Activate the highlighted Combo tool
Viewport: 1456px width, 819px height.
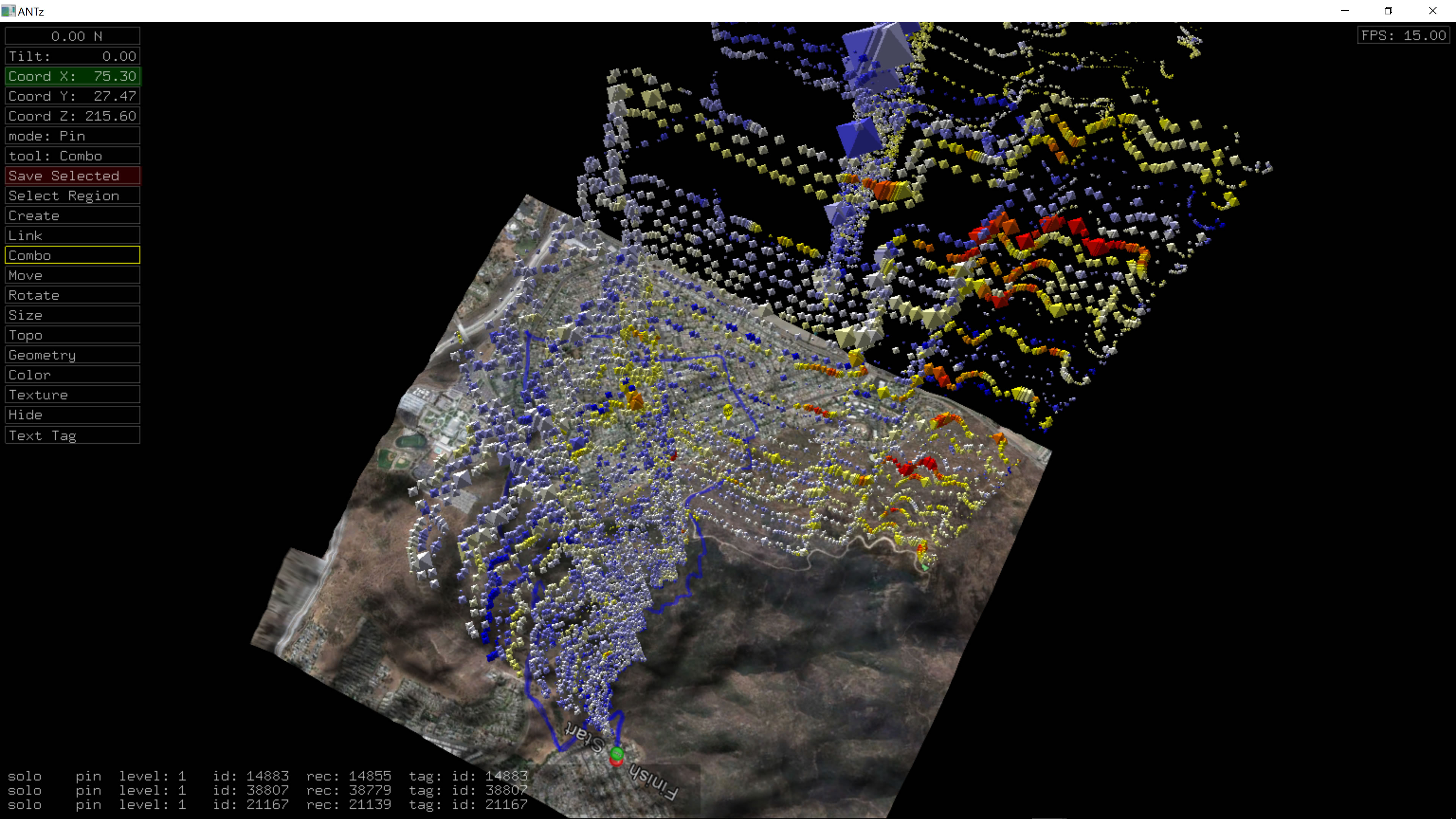(72, 256)
